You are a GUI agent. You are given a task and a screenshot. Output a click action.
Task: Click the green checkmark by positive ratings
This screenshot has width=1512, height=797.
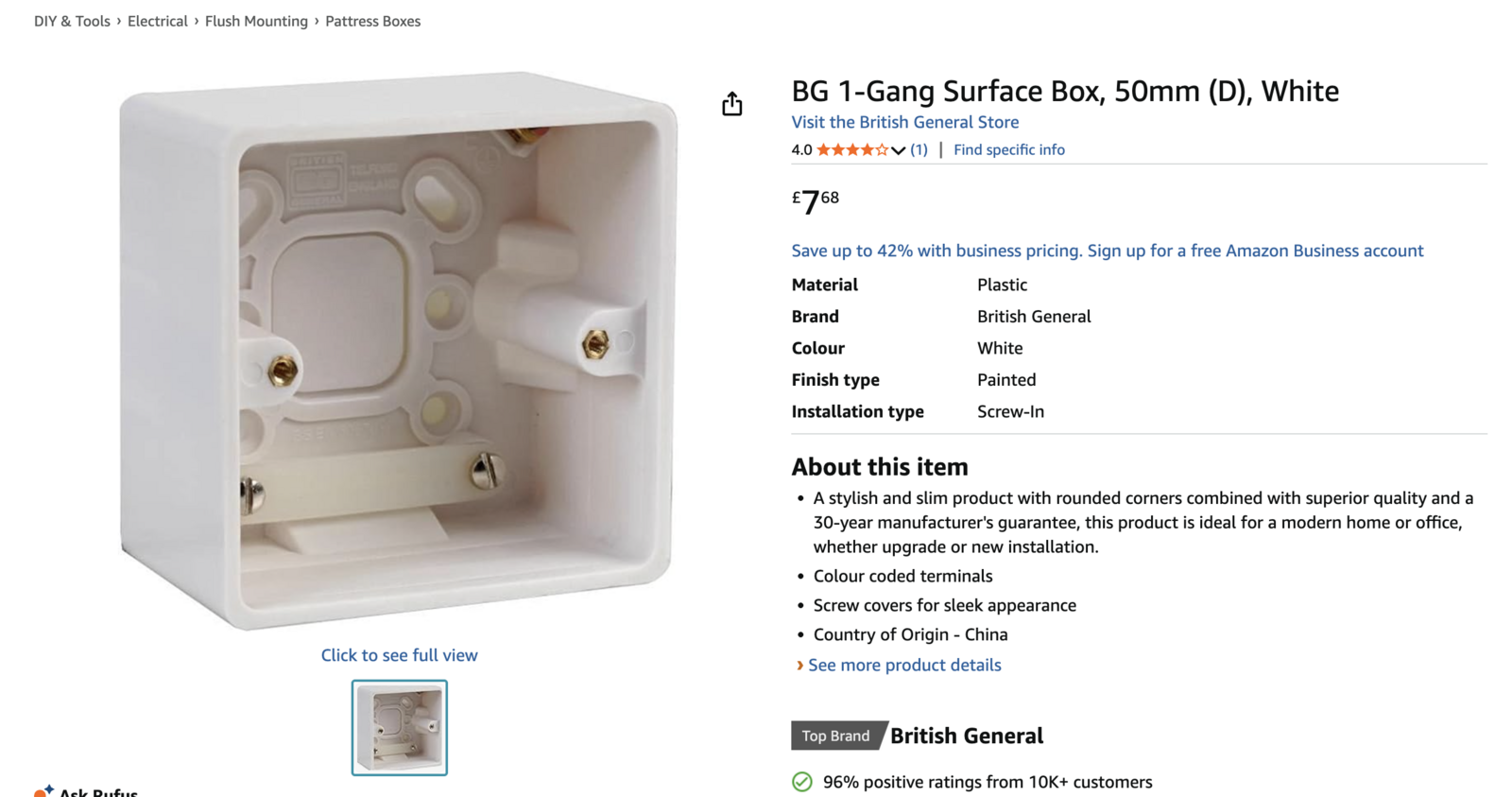point(802,782)
